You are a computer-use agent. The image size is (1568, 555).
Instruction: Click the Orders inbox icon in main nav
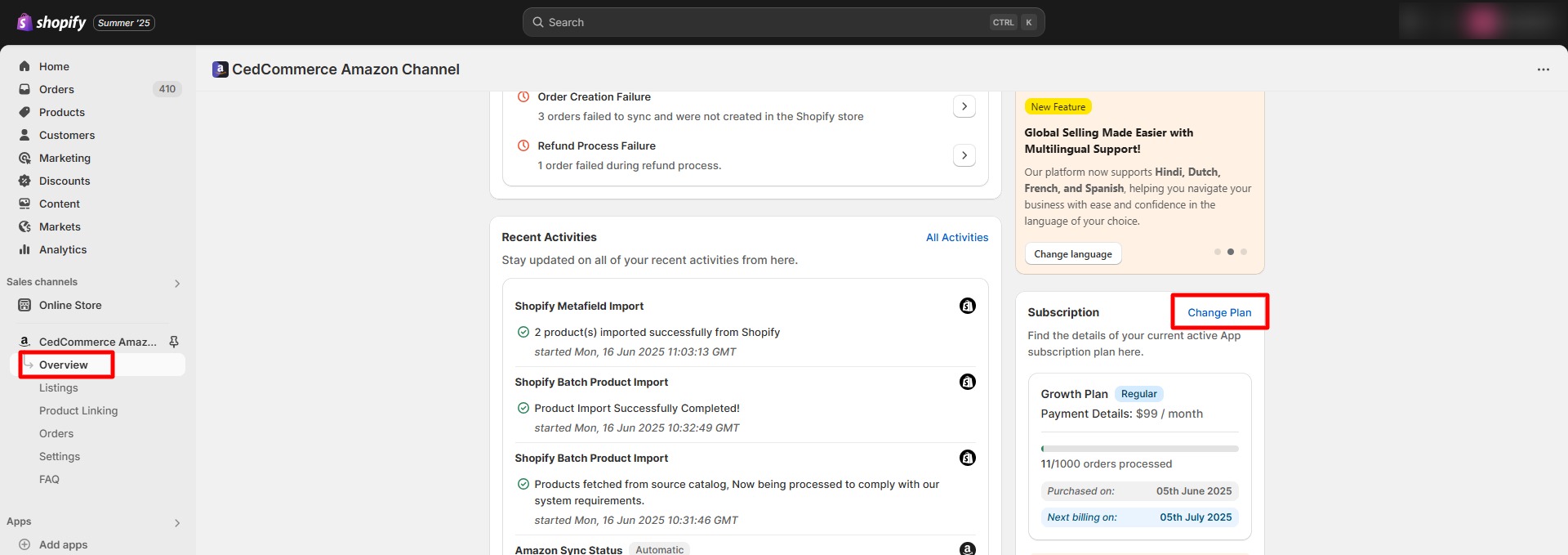coord(24,89)
